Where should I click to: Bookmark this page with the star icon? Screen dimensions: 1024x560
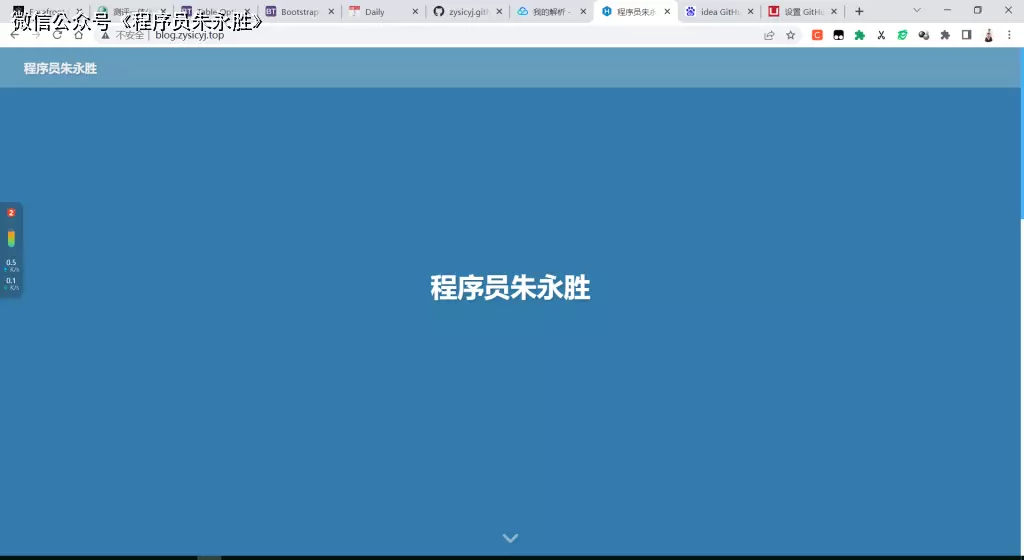791,35
